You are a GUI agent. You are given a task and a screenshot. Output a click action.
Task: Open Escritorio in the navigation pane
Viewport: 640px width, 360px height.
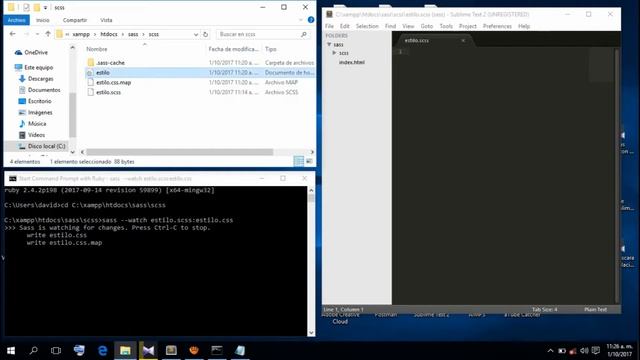coord(40,101)
